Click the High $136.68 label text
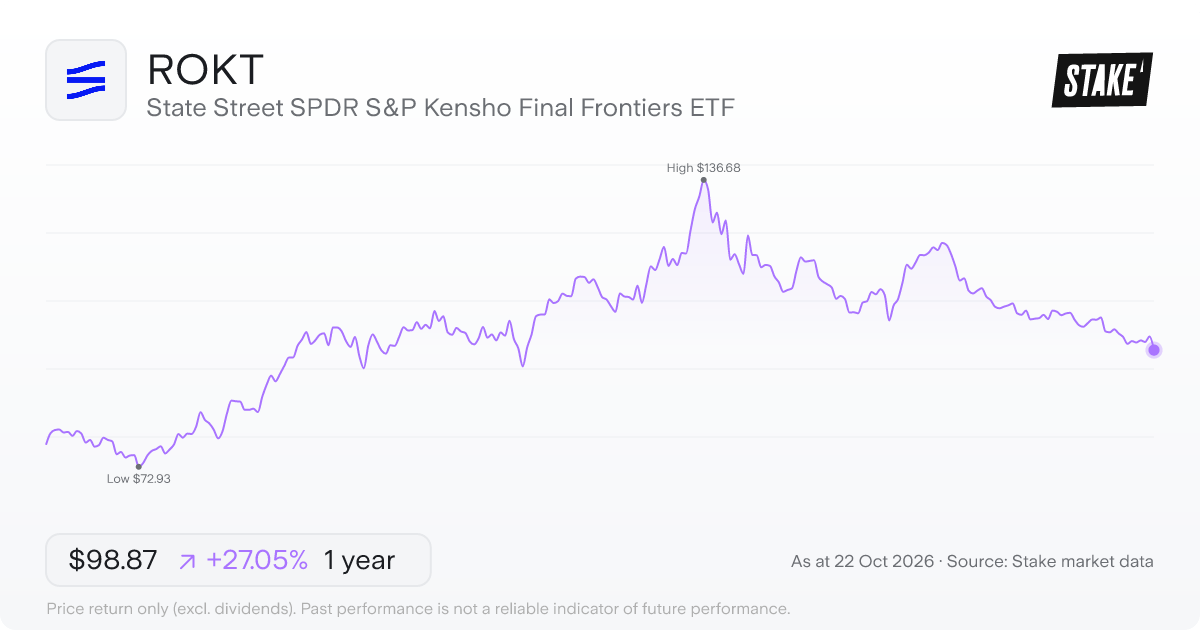1200x630 pixels. pos(704,168)
